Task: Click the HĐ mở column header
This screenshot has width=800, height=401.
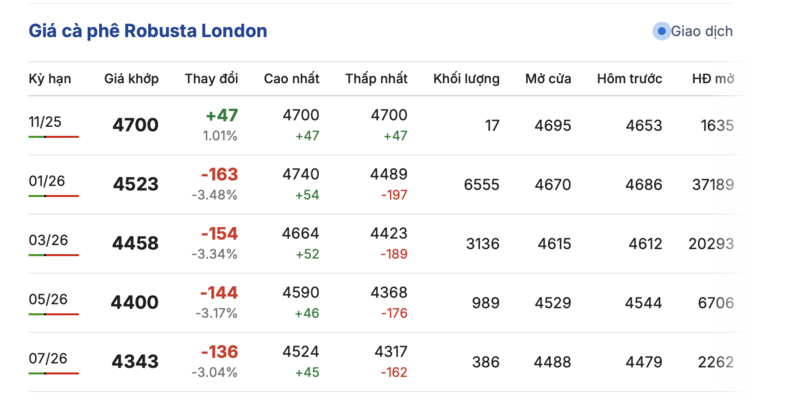Action: 715,79
